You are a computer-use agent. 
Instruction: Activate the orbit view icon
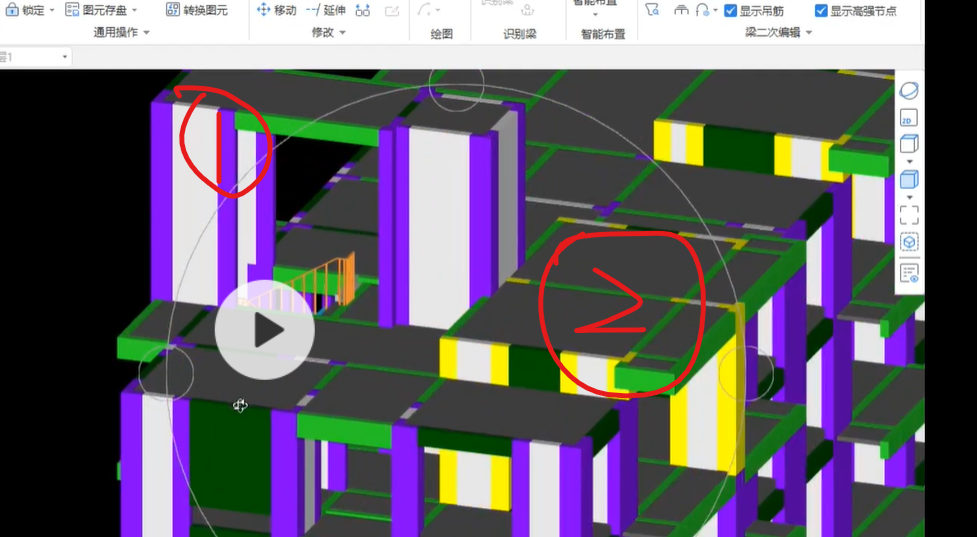point(908,91)
